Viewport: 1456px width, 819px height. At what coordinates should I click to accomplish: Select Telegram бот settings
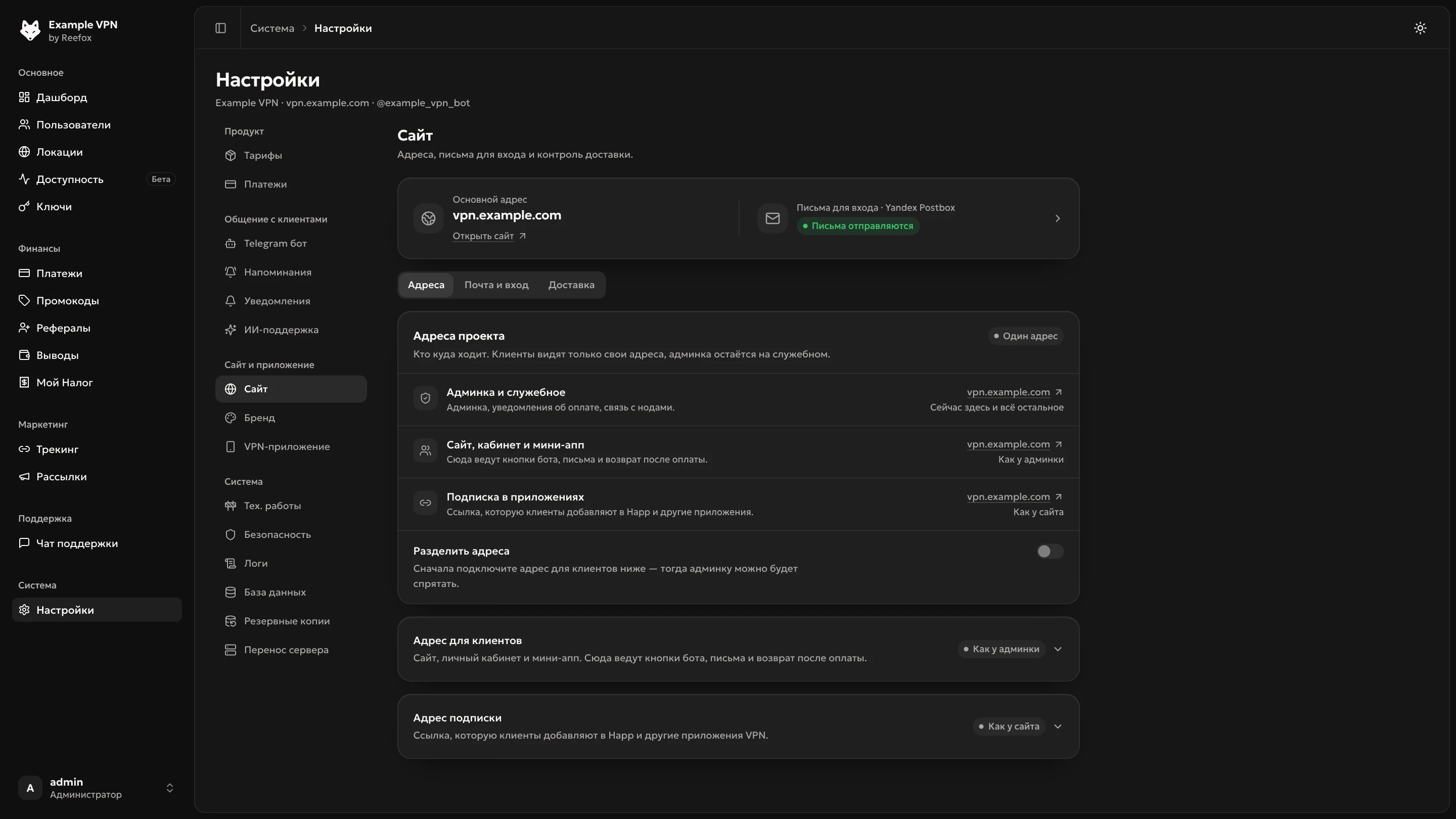pos(291,244)
